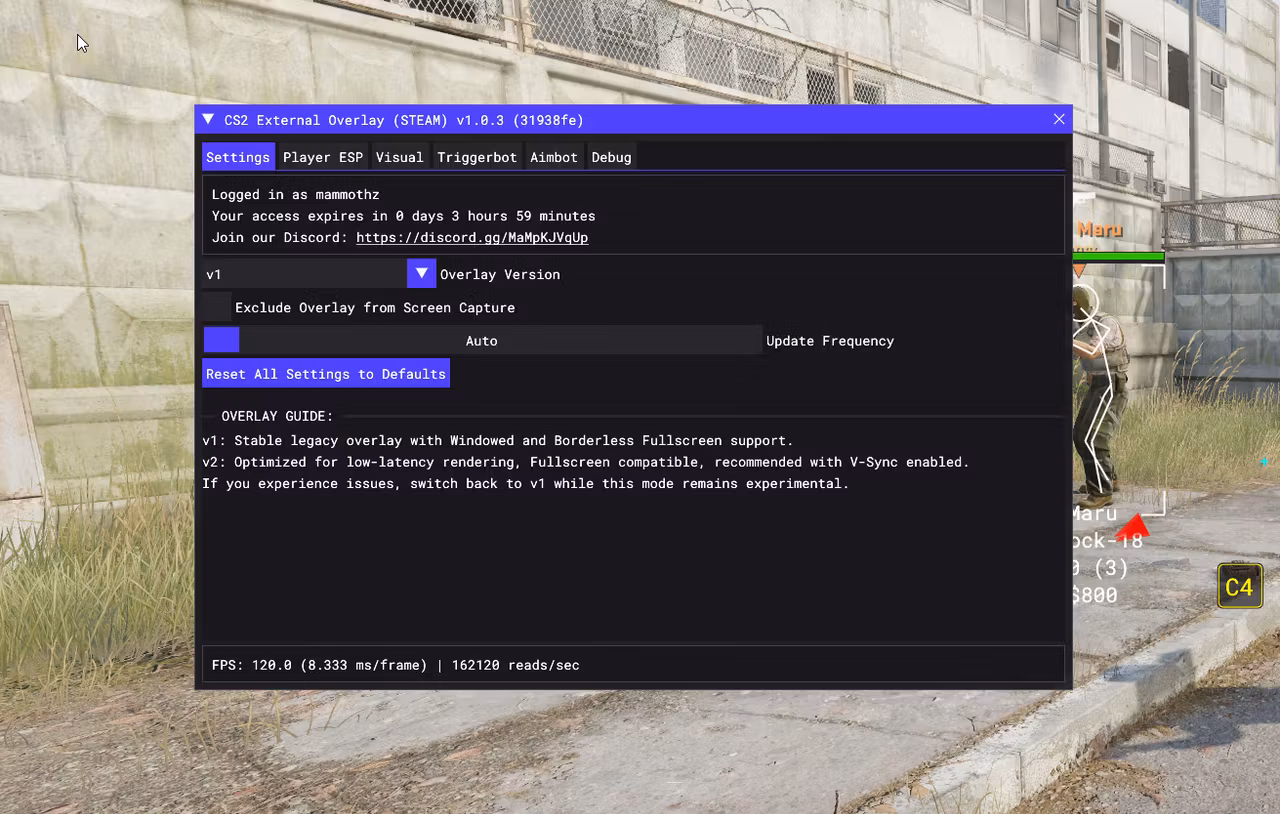Show the Debug tab
Viewport: 1280px width, 814px height.
[611, 157]
